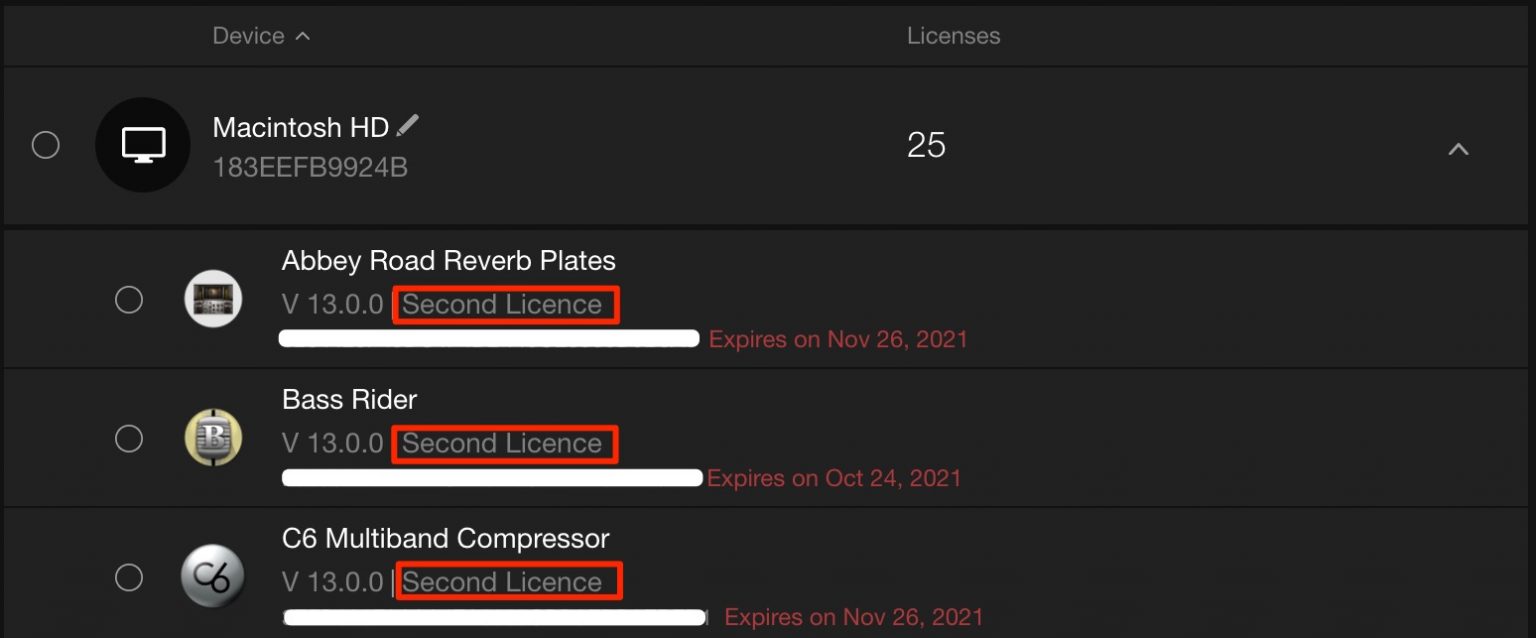
Task: Click the Abbey Road Reverb Plates title
Action: 448,261
